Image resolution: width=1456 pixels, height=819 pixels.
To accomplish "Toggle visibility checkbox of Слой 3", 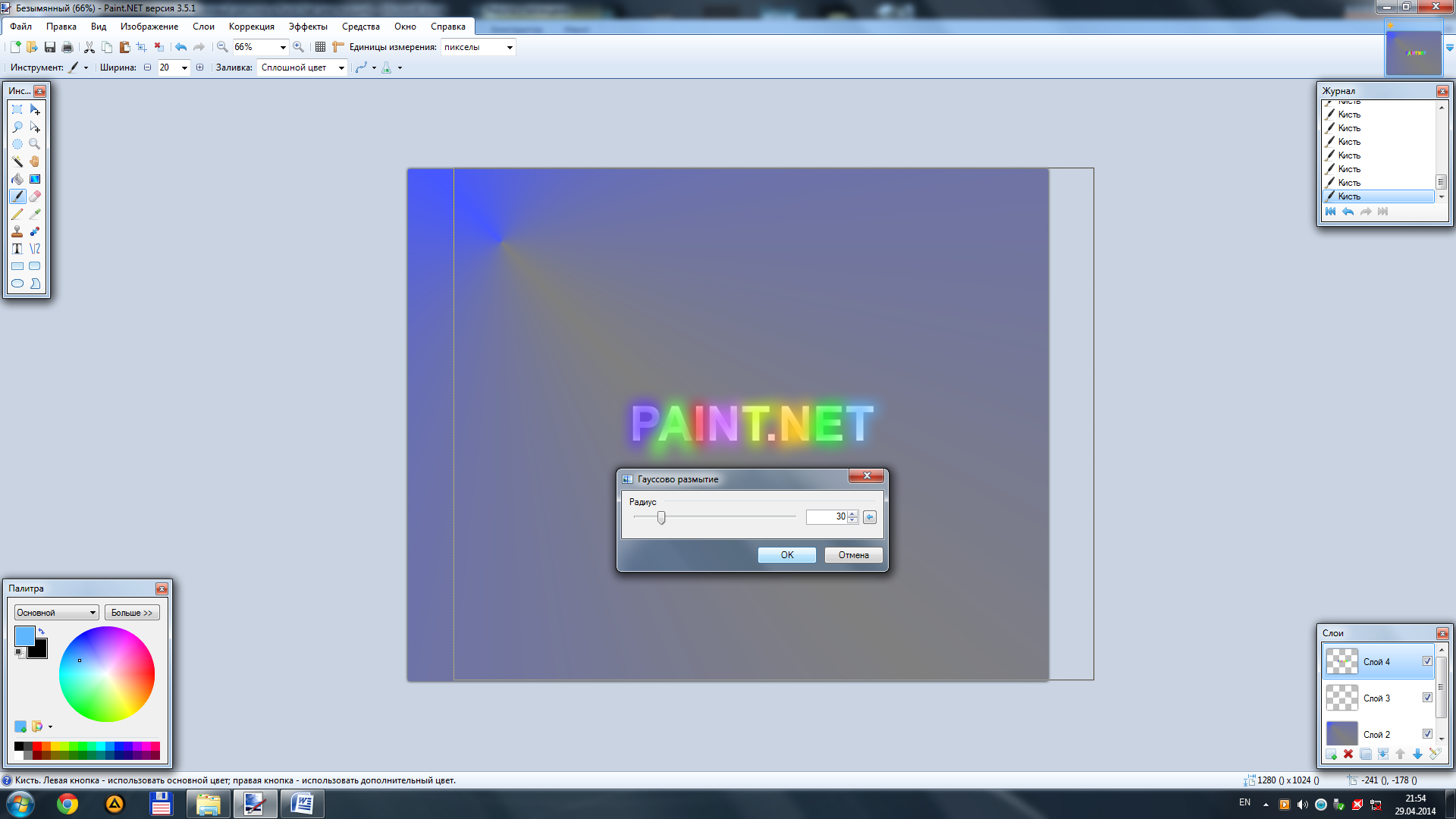I will point(1427,698).
